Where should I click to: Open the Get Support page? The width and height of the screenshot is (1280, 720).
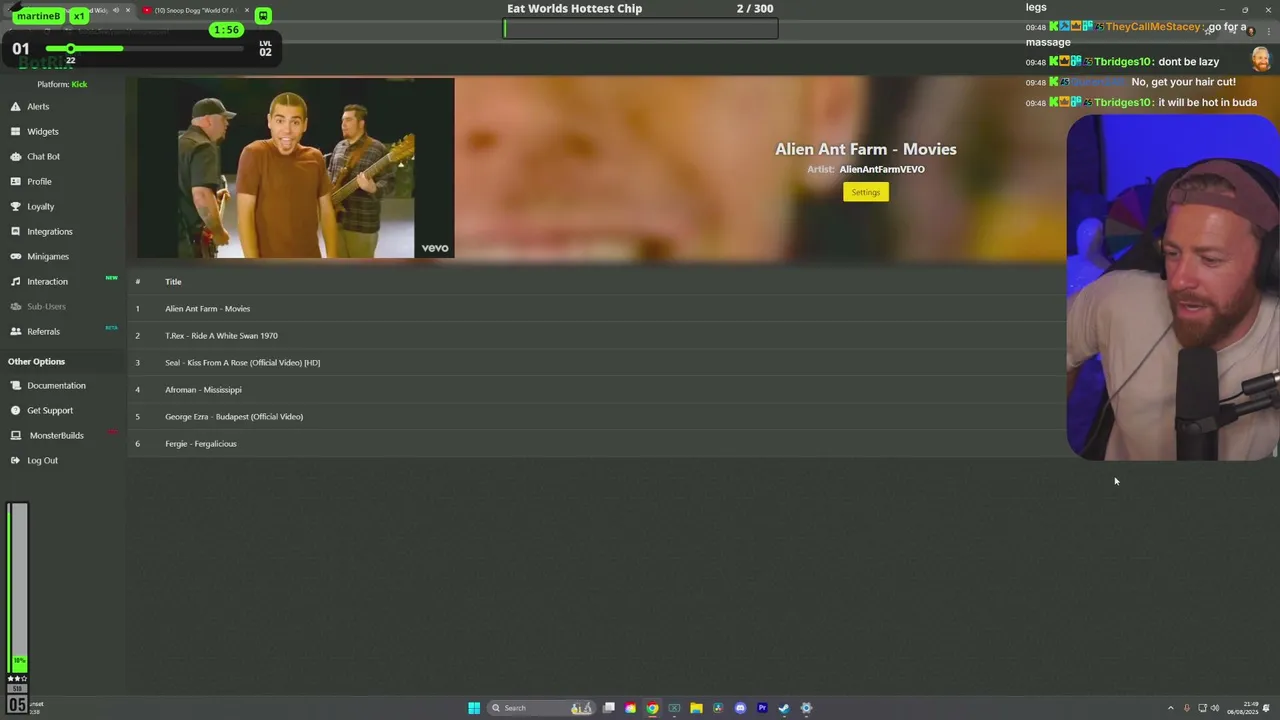(x=50, y=410)
